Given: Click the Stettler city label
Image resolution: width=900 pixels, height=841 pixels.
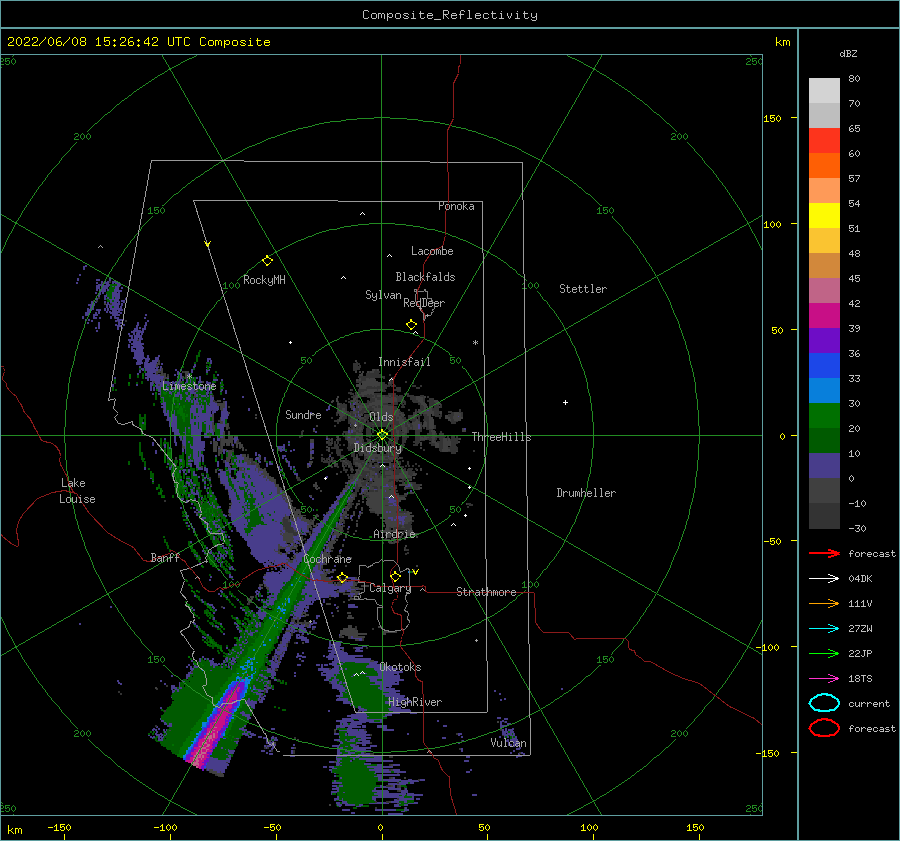Looking at the screenshot, I should 583,289.
